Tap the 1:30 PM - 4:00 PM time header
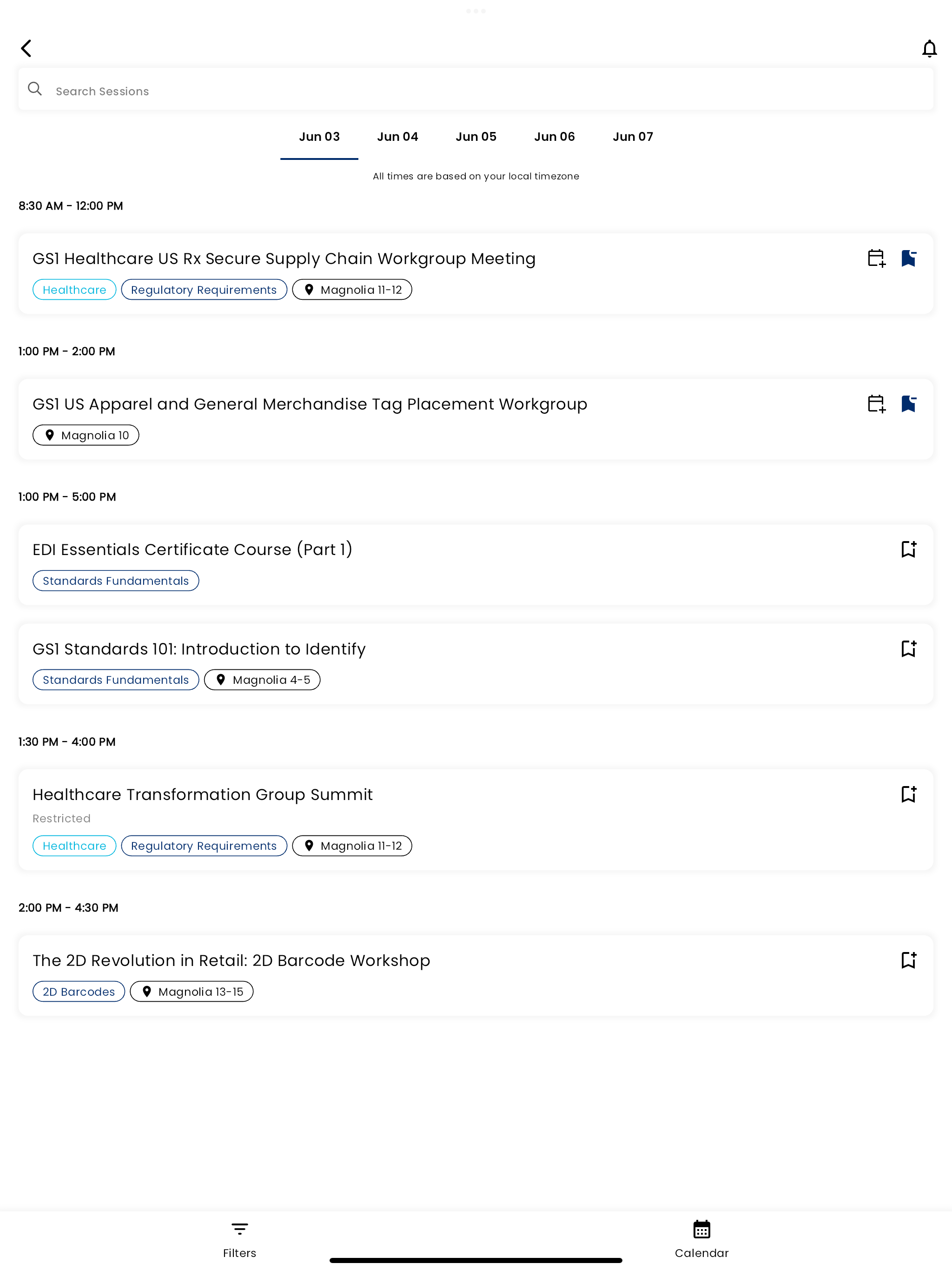The width and height of the screenshot is (952, 1270). (x=66, y=742)
